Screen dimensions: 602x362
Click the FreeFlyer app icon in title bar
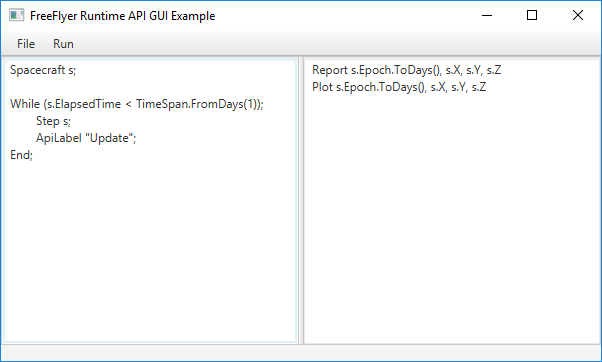[17, 15]
